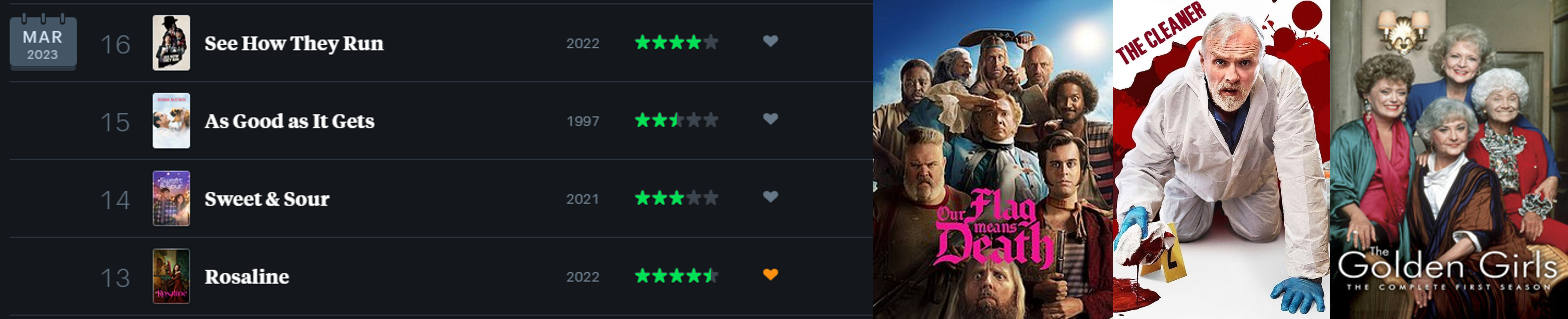Toggle like heart for Sweet & Sour
The image size is (1568, 319).
coord(771,197)
